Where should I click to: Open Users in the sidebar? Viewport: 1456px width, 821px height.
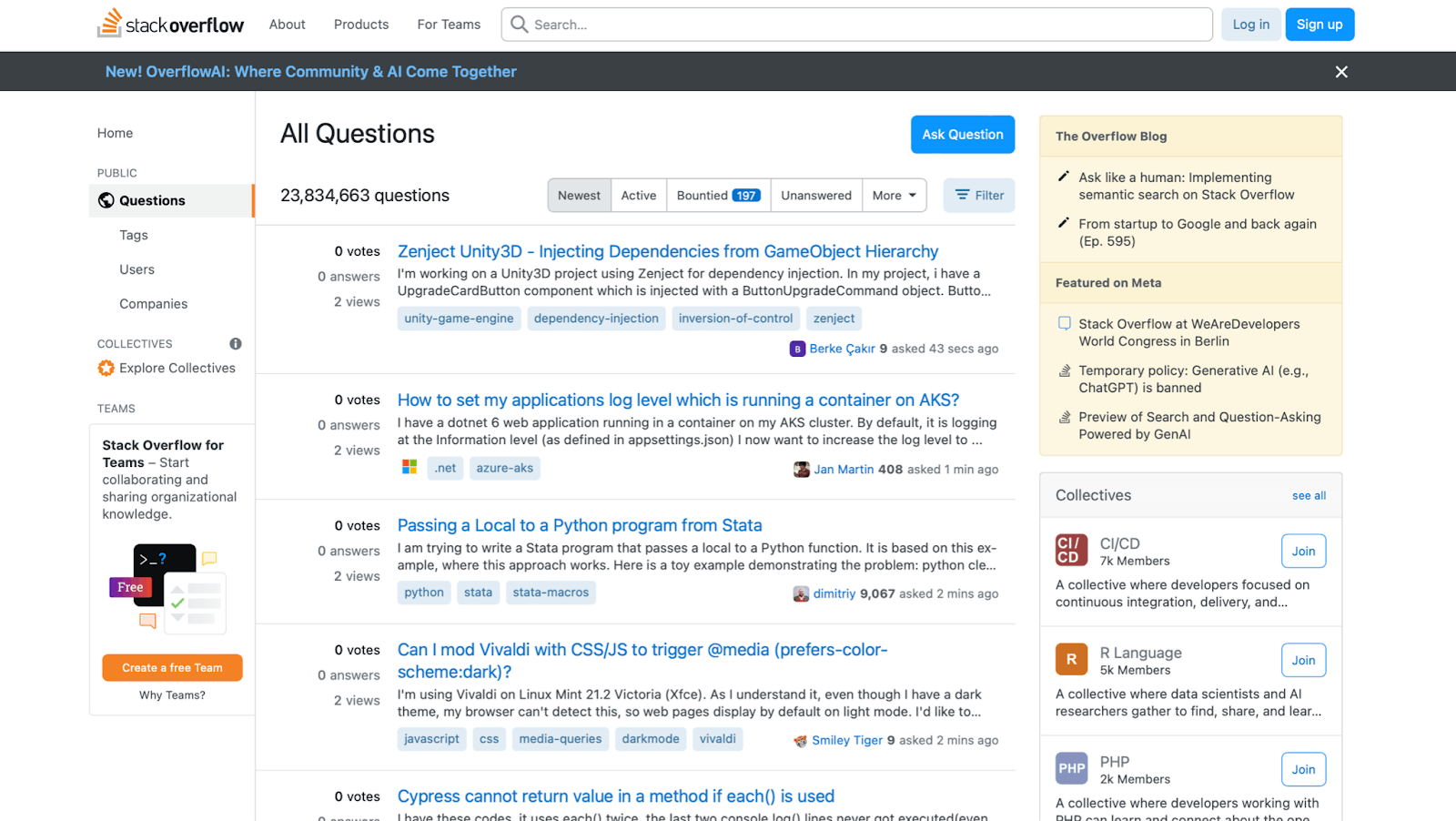pyautogui.click(x=136, y=269)
